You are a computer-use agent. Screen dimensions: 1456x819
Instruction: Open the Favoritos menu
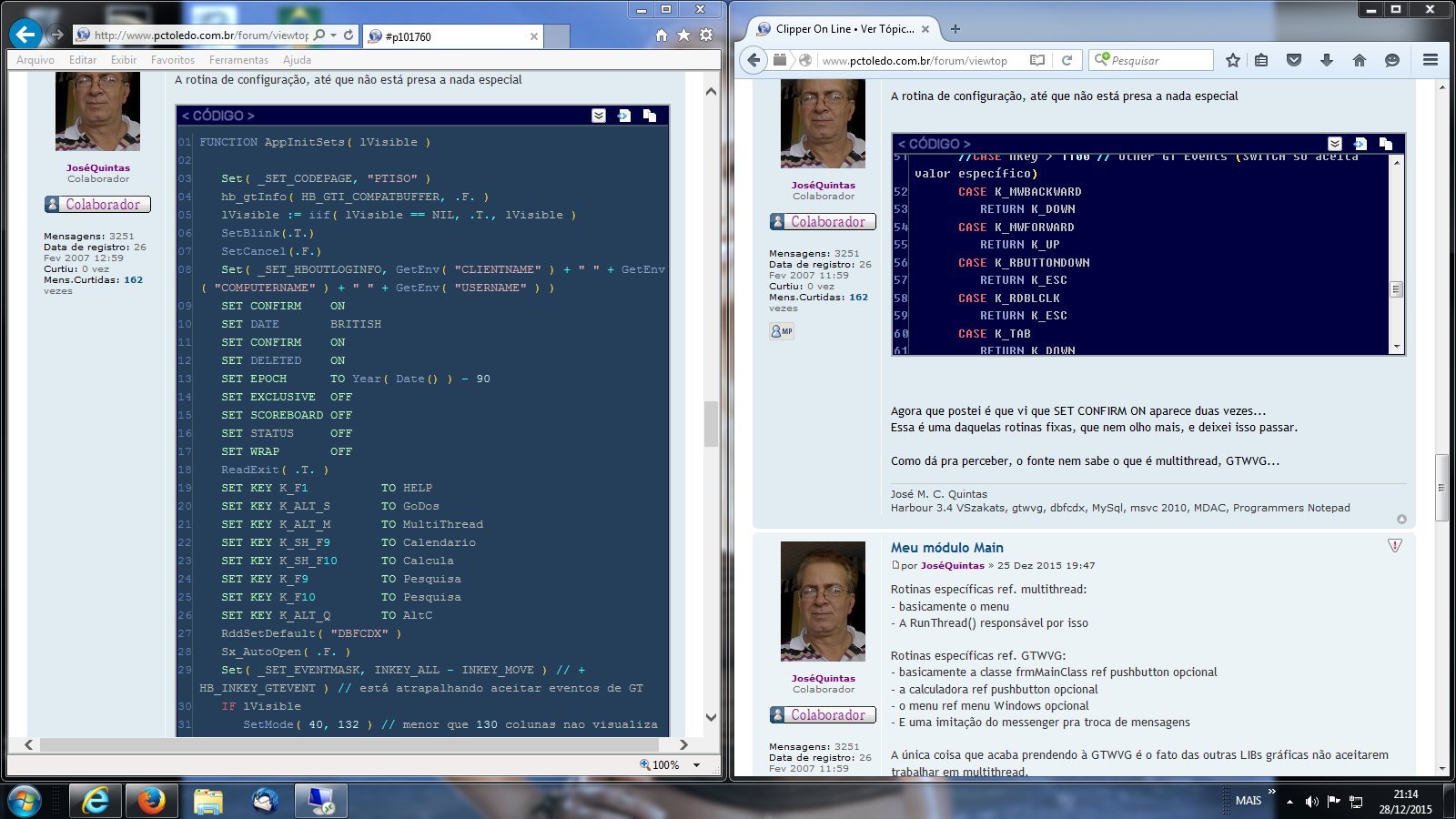pos(172,60)
